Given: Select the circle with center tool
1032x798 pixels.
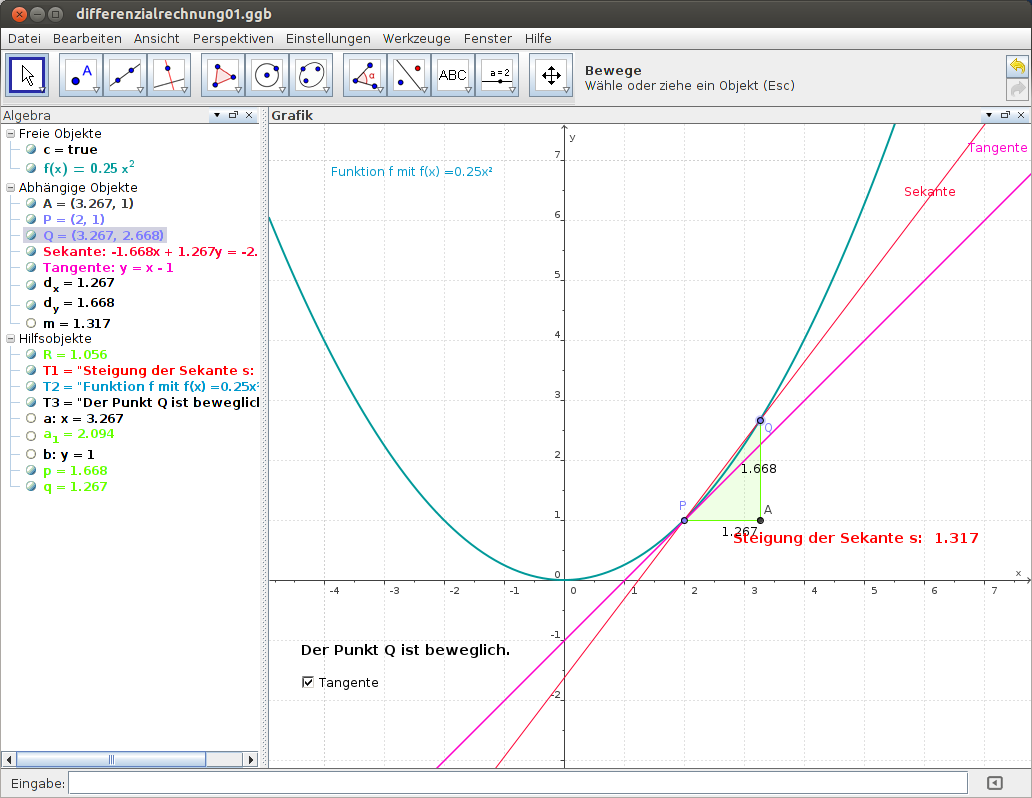Looking at the screenshot, I should tap(267, 74).
